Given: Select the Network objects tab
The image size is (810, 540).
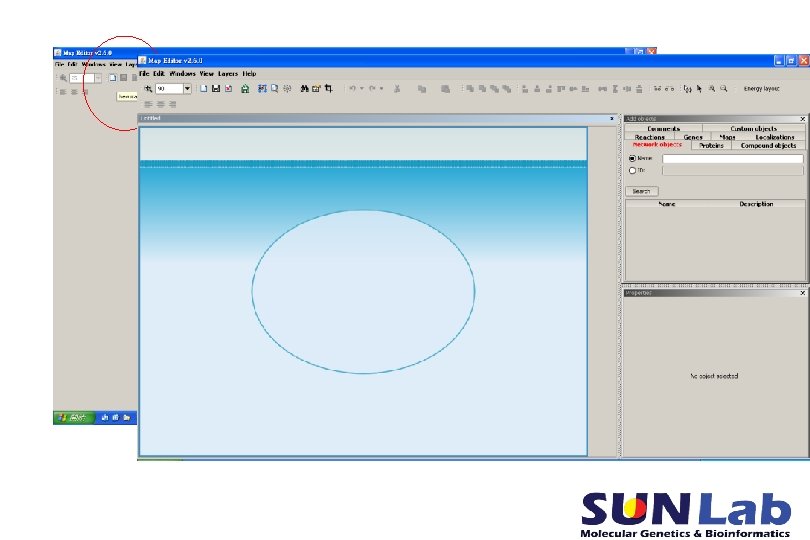Looking at the screenshot, I should click(x=657, y=145).
